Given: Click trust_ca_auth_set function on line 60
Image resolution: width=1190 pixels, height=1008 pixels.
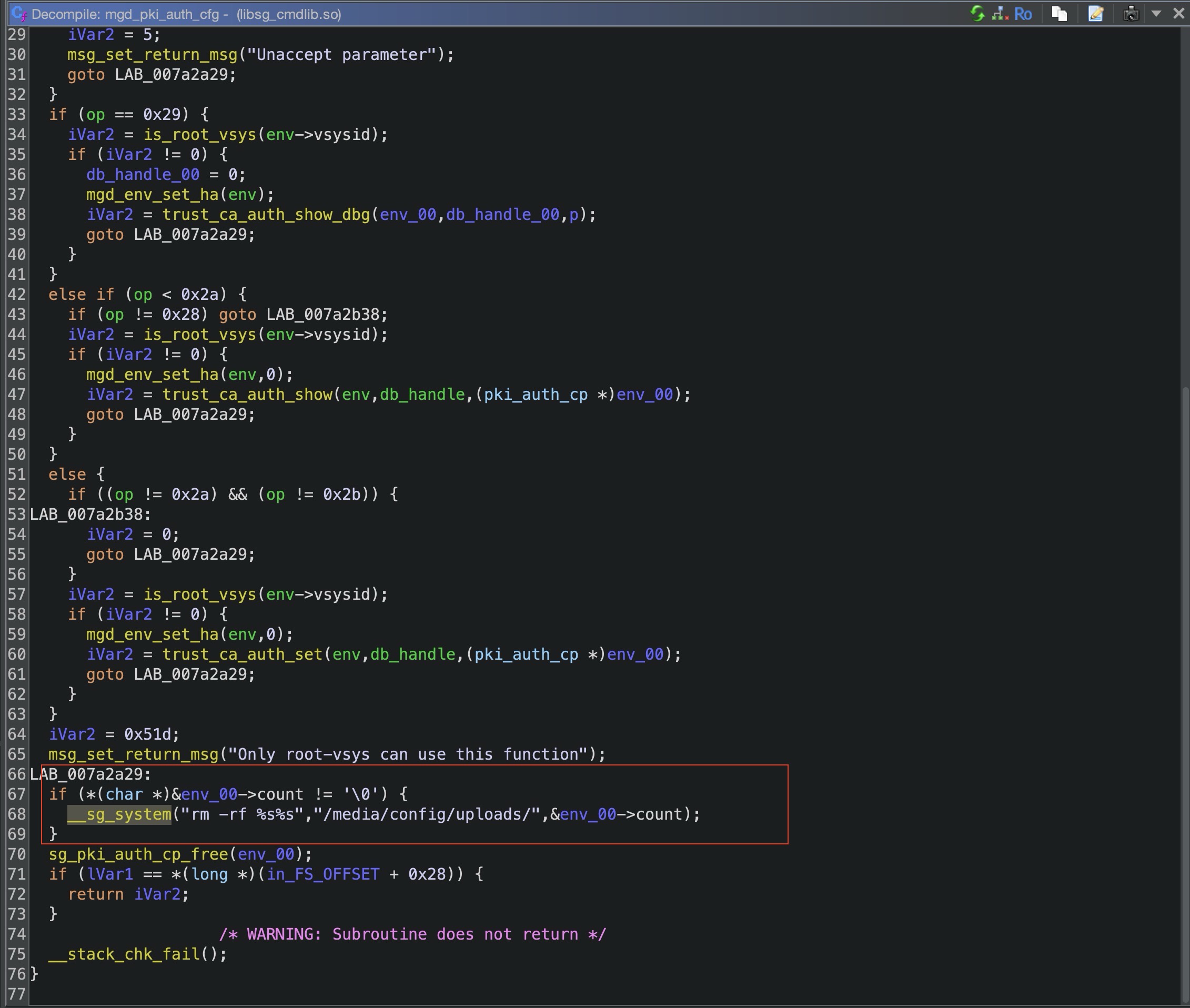Looking at the screenshot, I should pyautogui.click(x=242, y=654).
